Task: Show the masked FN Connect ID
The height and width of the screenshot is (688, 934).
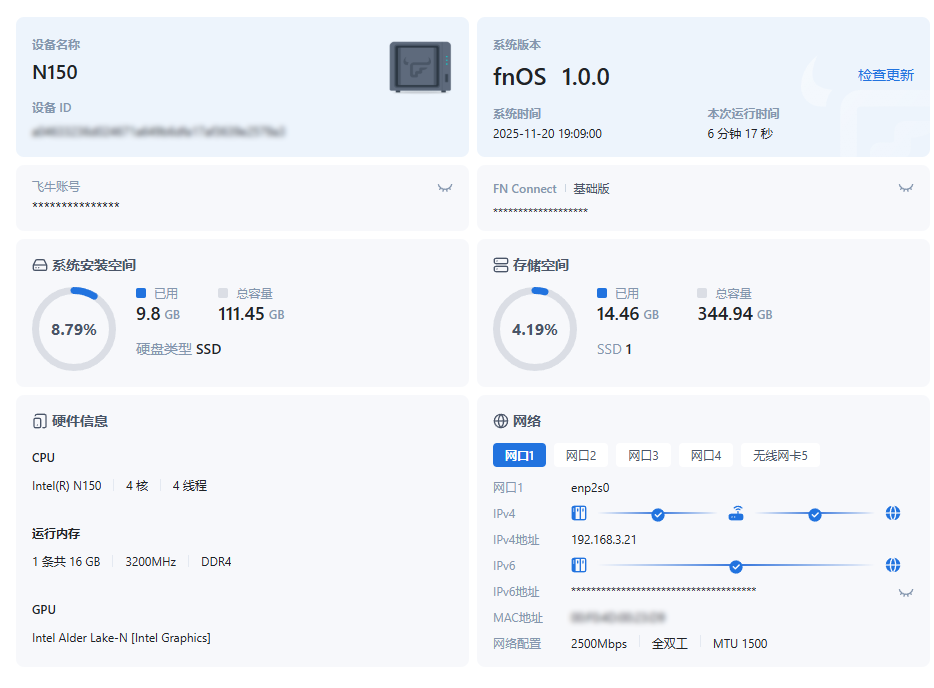Action: 906,188
